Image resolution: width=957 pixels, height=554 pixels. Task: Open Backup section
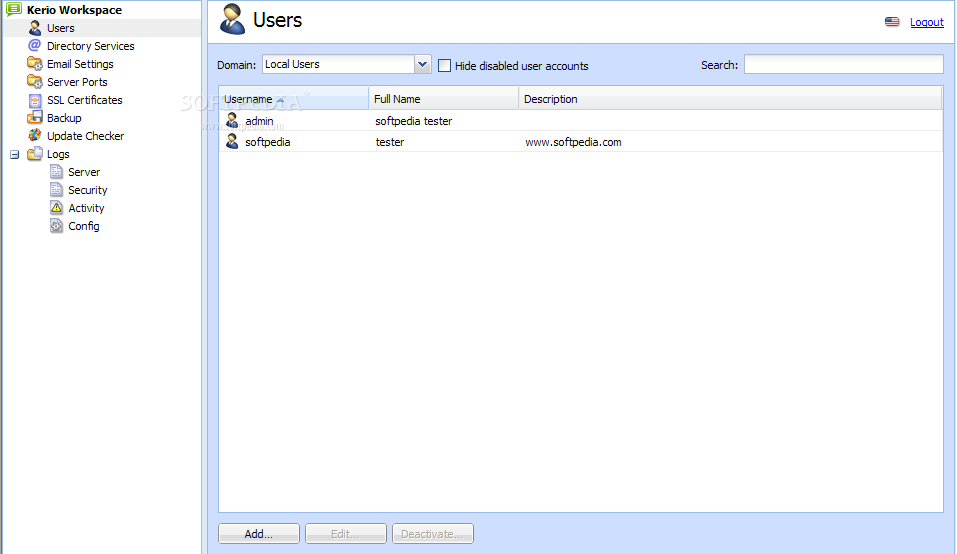pos(64,118)
